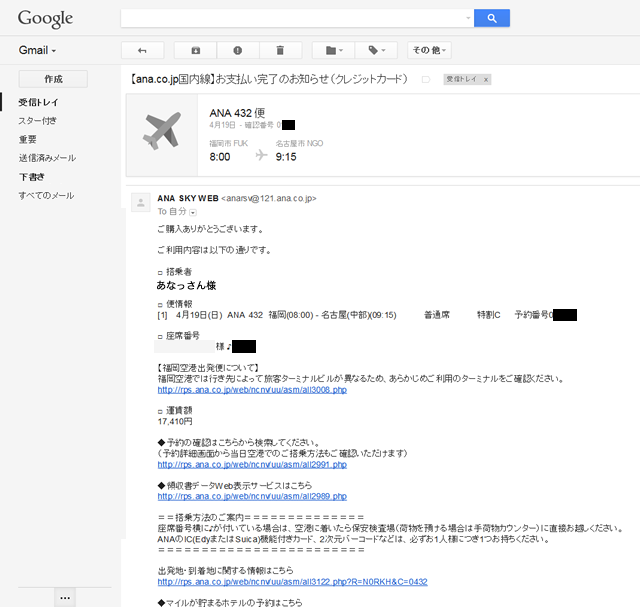
Task: Open the 送信済みメール sent folder
Action: point(47,158)
